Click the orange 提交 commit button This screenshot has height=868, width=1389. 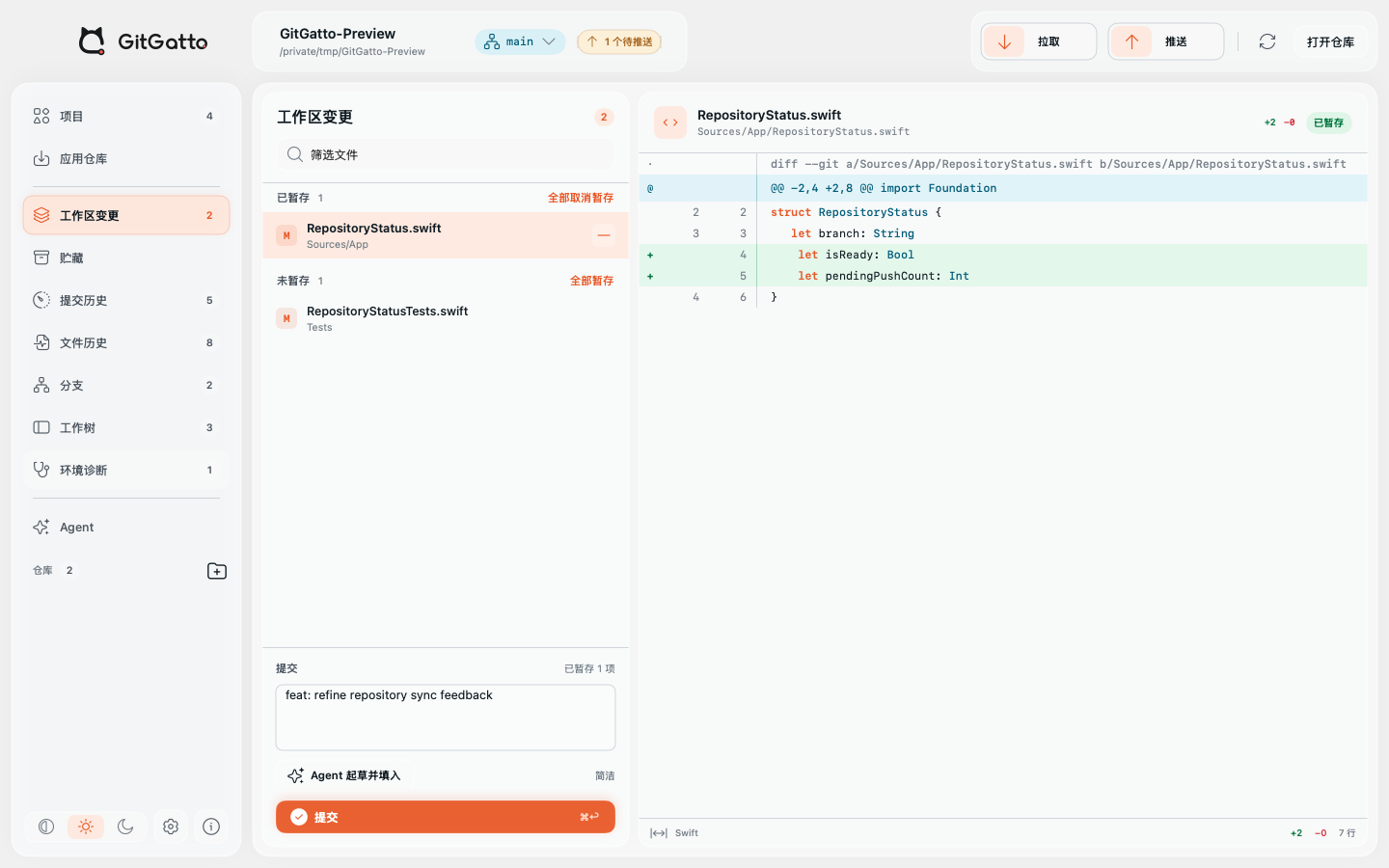446,817
